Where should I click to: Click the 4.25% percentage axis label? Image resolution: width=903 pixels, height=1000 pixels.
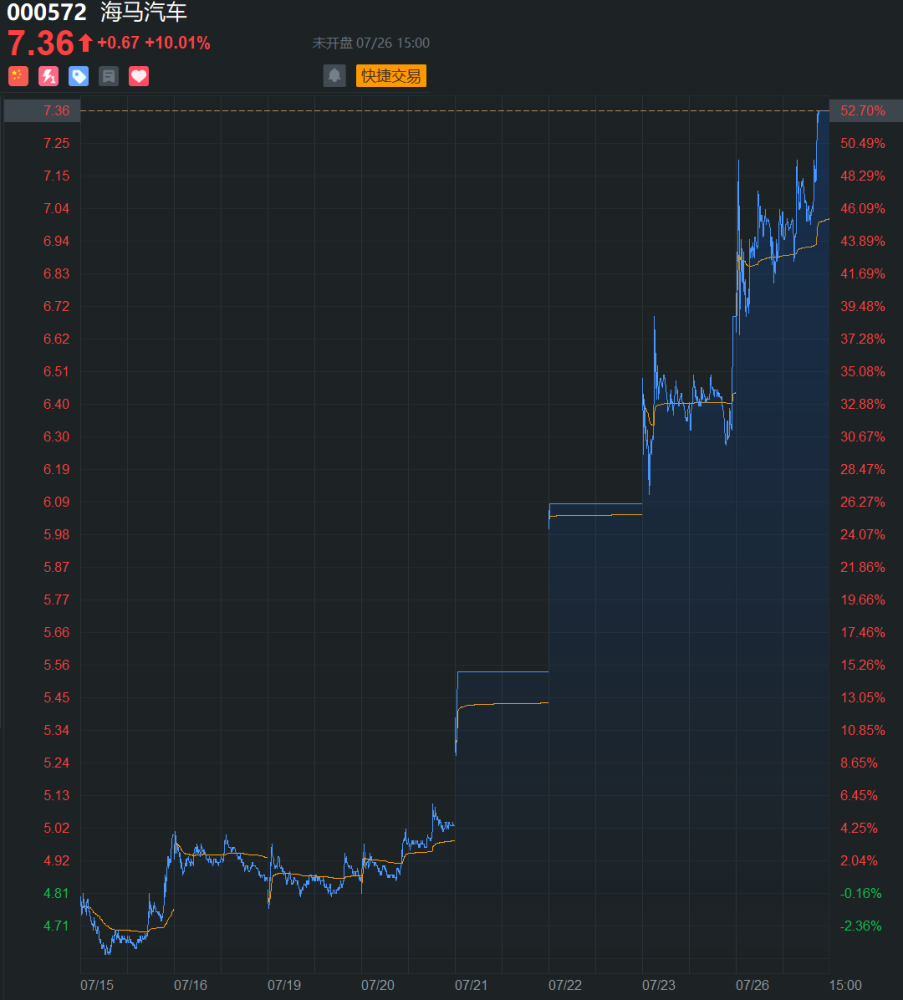pos(859,828)
